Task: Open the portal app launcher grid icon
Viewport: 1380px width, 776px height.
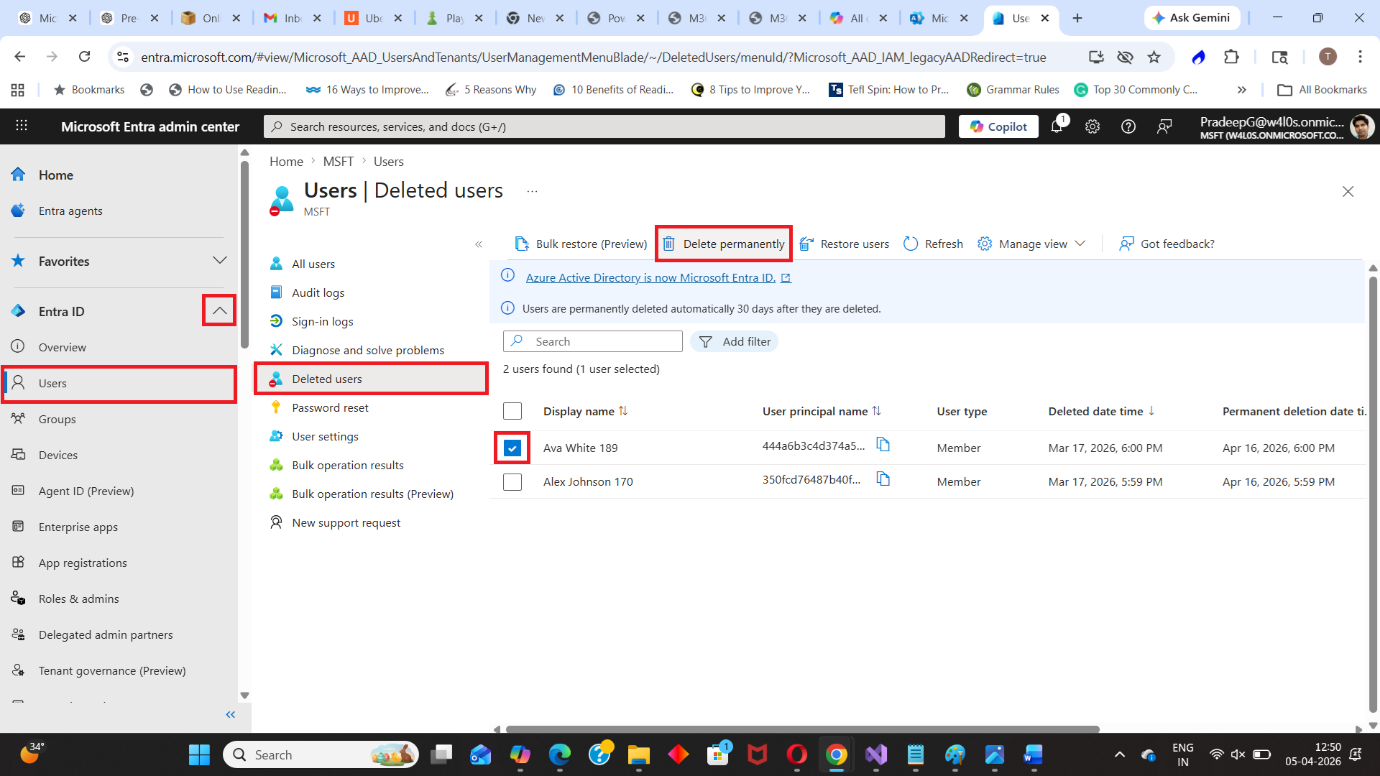Action: pos(21,127)
